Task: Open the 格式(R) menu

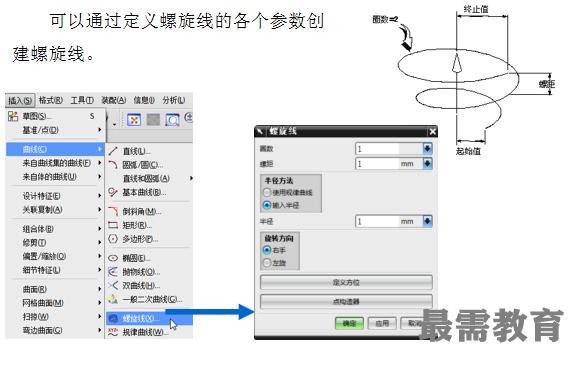Action: click(51, 100)
